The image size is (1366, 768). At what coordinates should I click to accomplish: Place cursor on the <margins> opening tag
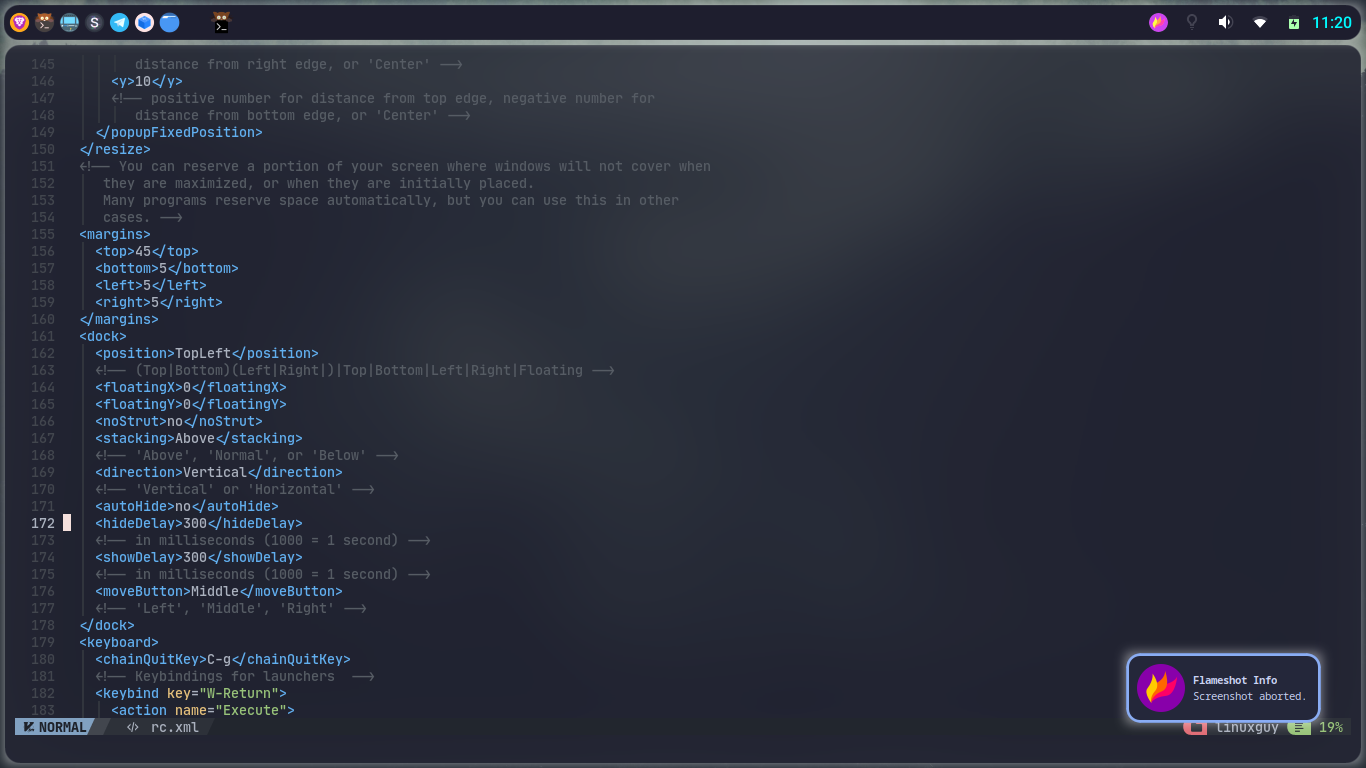click(x=115, y=235)
